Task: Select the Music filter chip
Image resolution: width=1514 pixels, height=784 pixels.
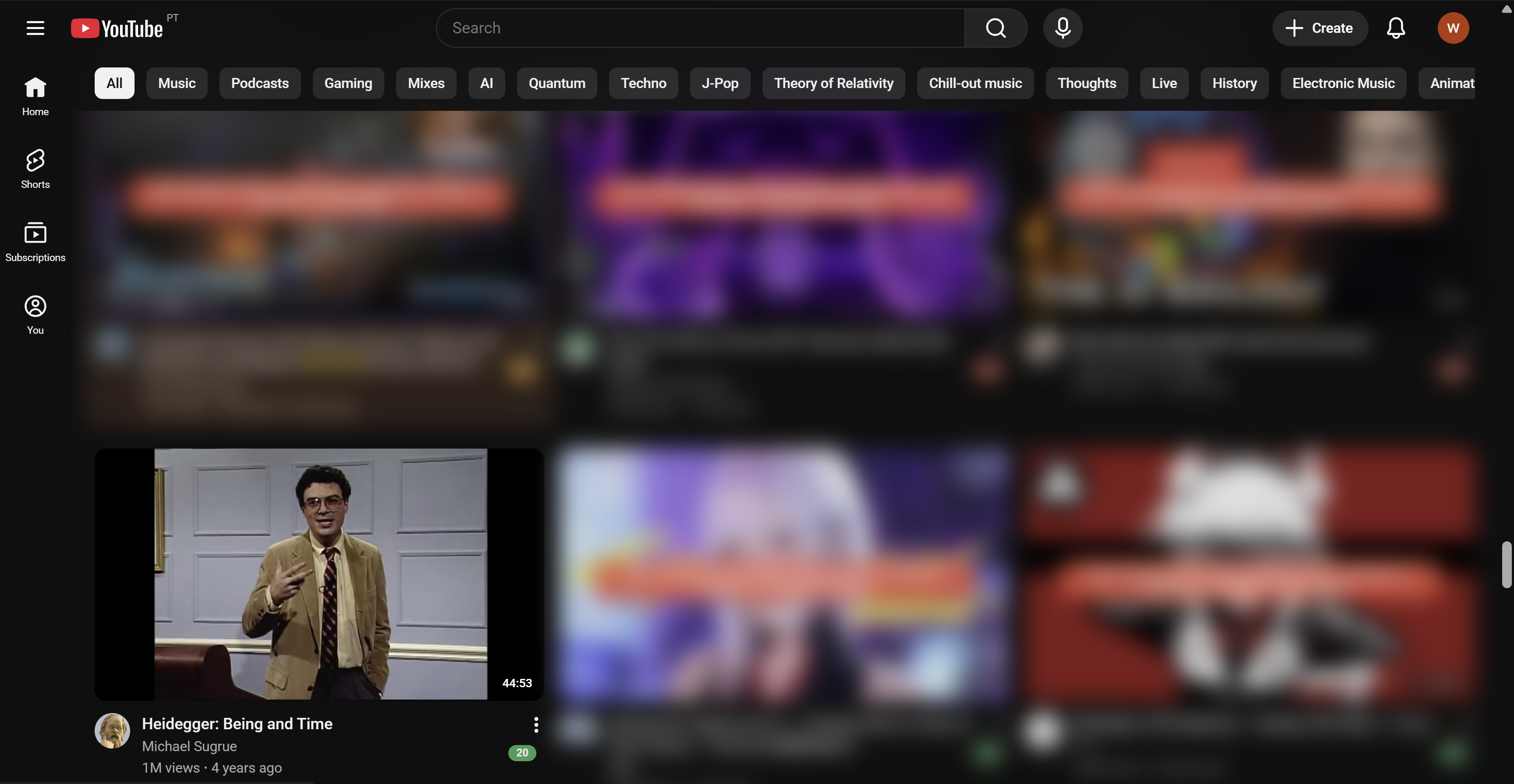Action: tap(176, 83)
